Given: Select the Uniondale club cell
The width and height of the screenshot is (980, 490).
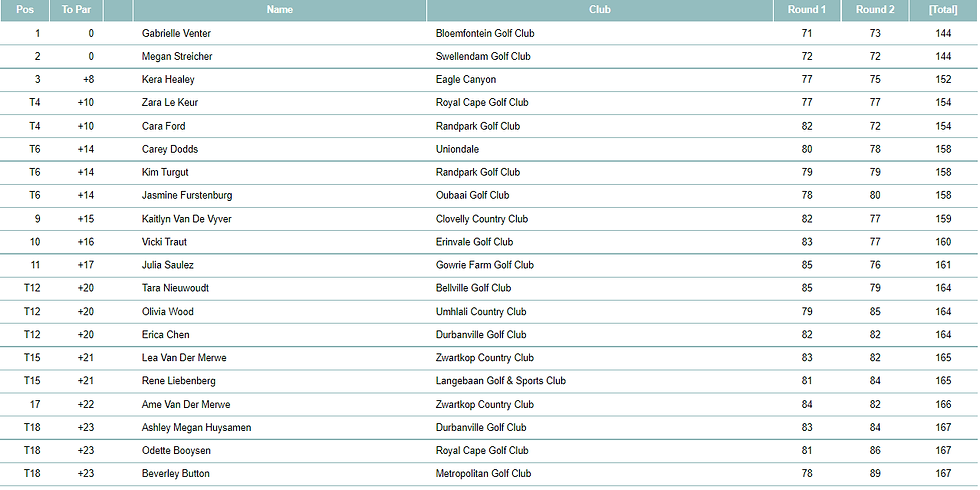Looking at the screenshot, I should (457, 149).
